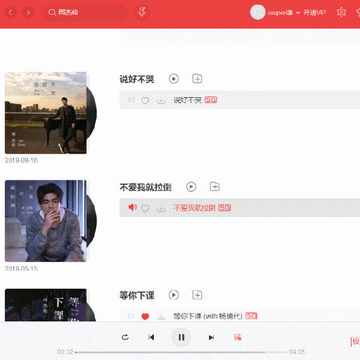Play the 不爱我就拉倒 album

[191, 187]
